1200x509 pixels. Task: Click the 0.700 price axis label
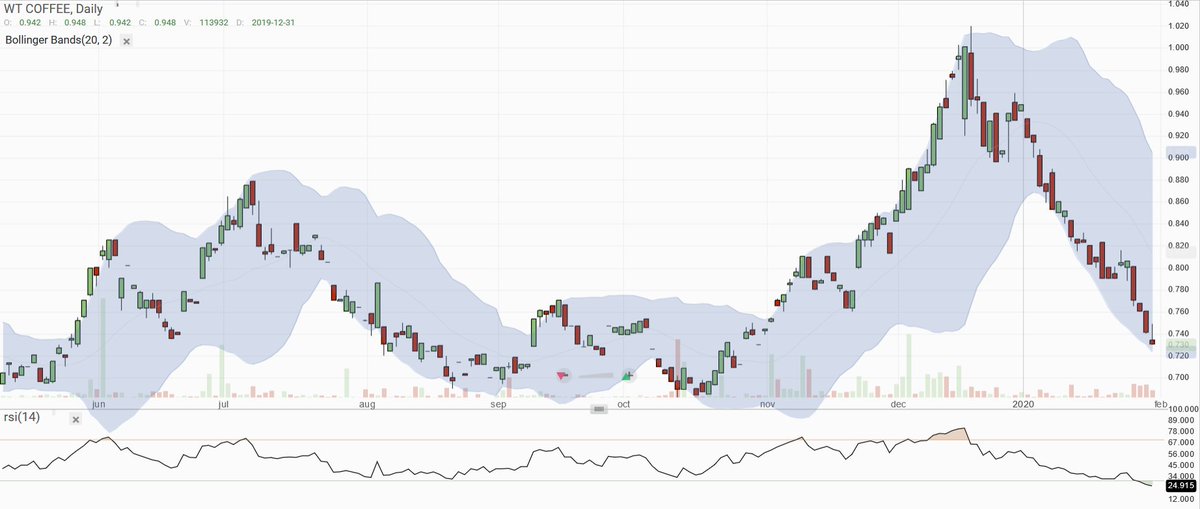(x=1180, y=378)
